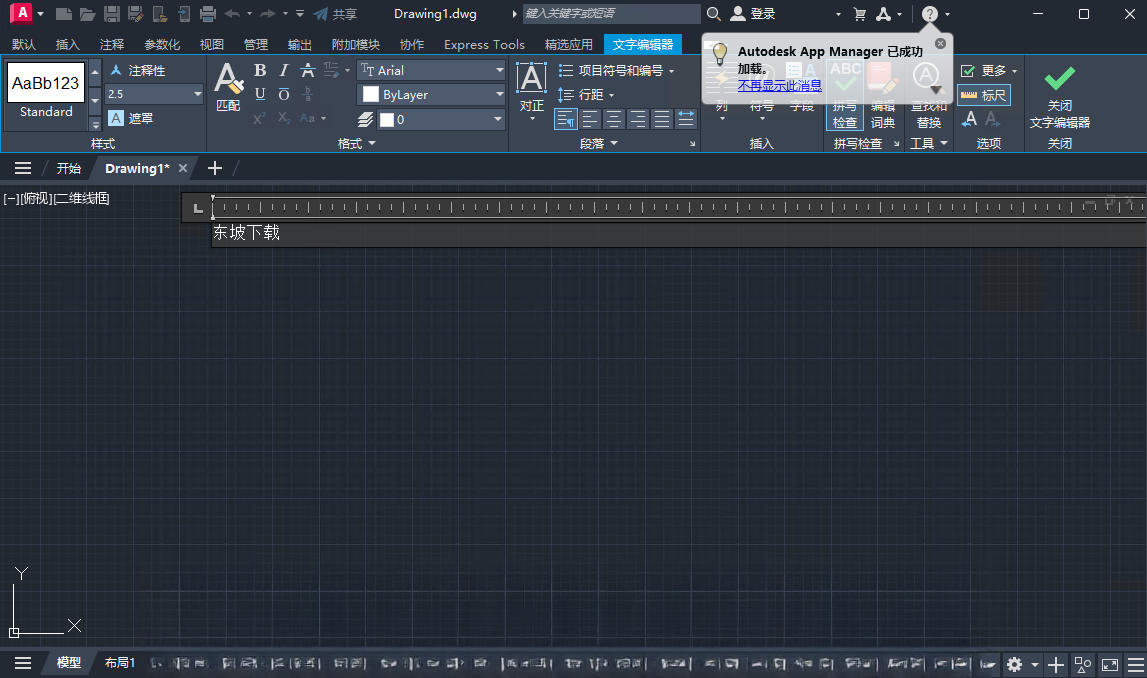Click the Undo arrow icon
Image resolution: width=1147 pixels, height=678 pixels.
[233, 14]
